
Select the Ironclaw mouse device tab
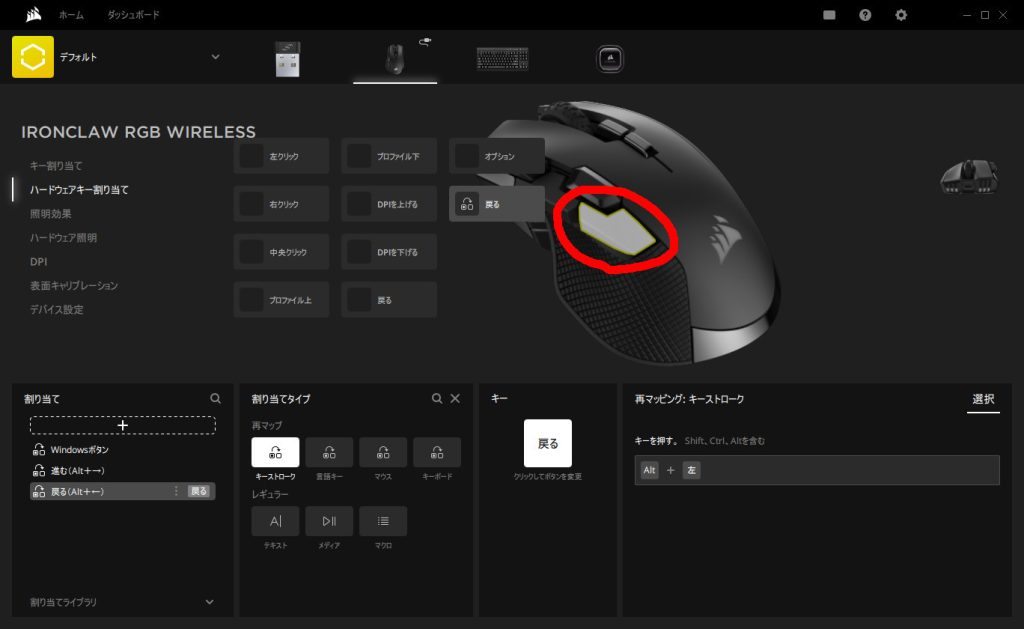[x=395, y=59]
